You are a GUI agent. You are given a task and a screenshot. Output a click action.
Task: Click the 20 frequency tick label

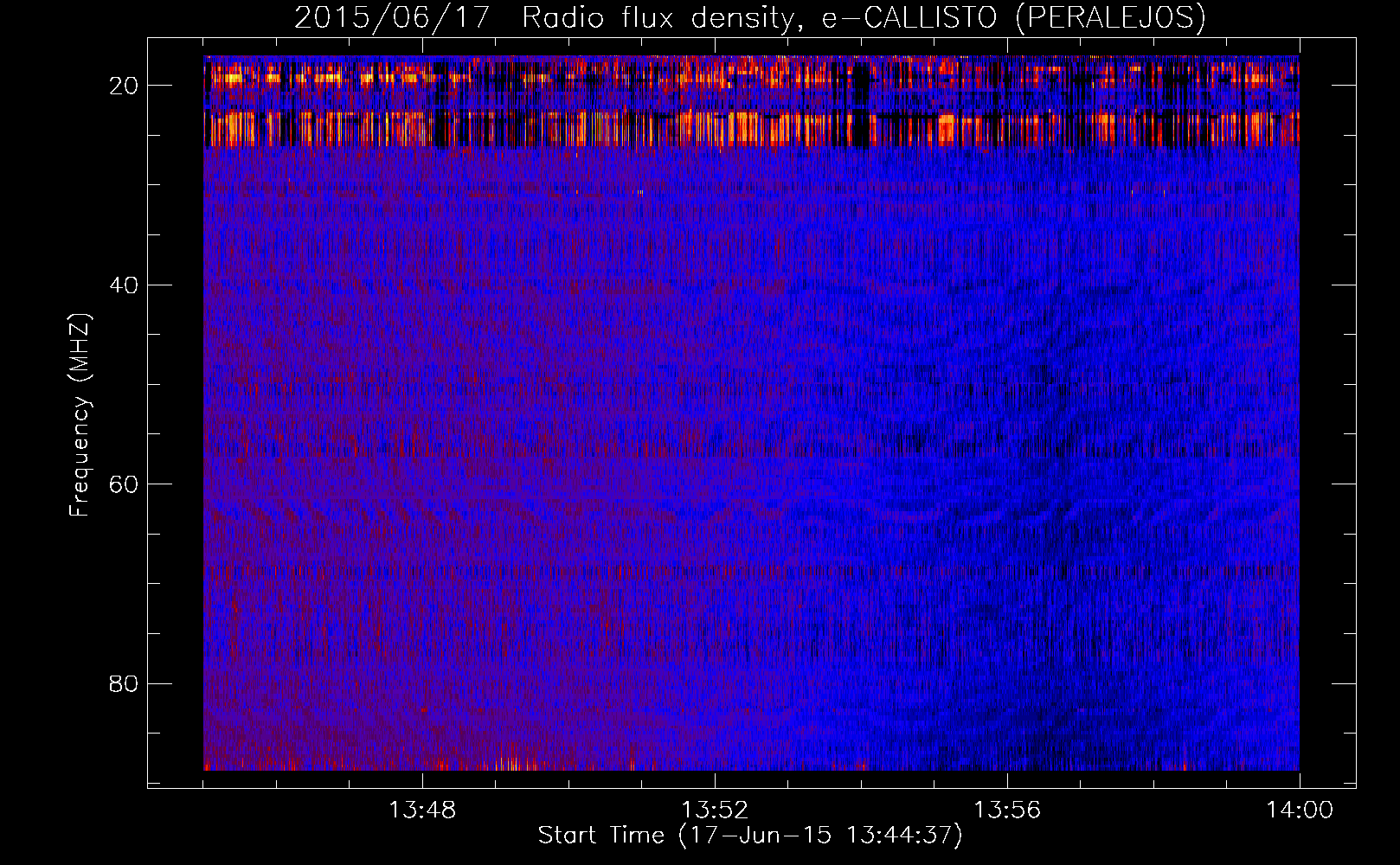[125, 86]
